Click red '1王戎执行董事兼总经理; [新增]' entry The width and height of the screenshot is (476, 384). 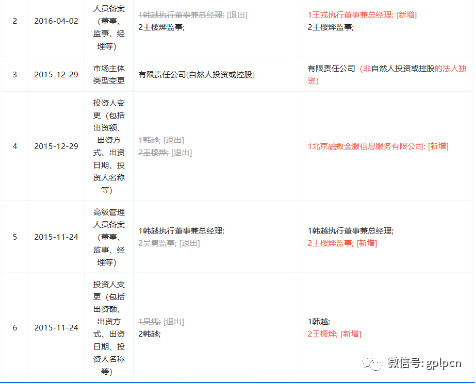(x=362, y=15)
